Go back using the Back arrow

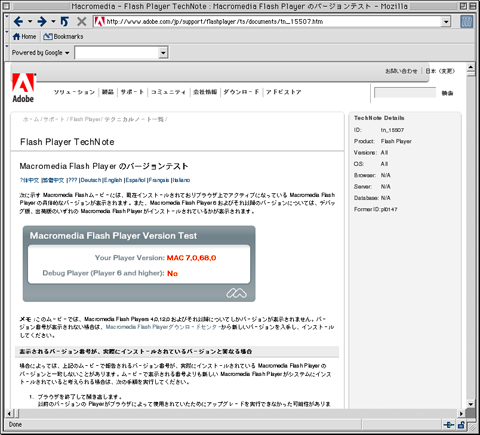18,22
